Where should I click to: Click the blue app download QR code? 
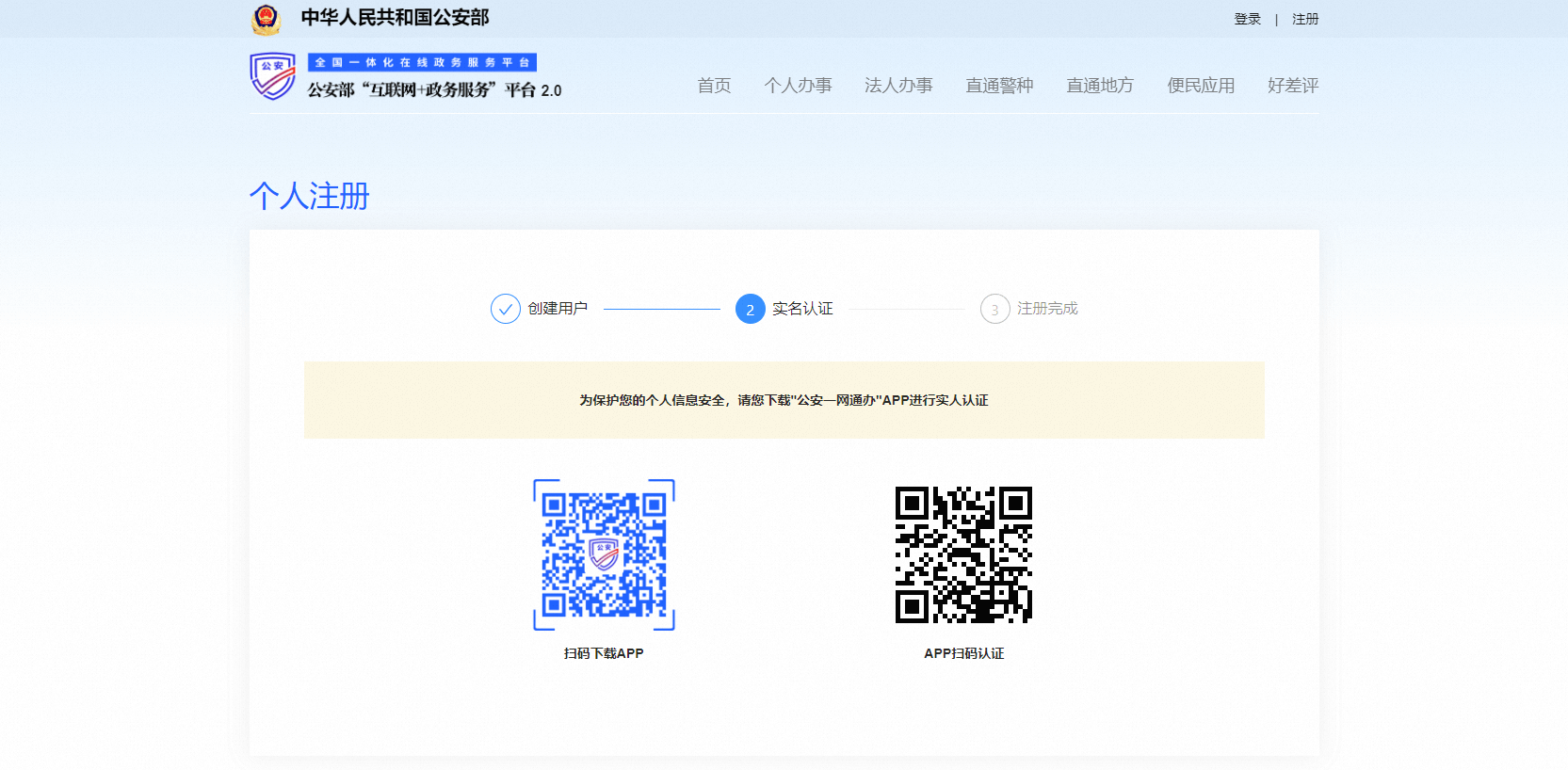[604, 554]
